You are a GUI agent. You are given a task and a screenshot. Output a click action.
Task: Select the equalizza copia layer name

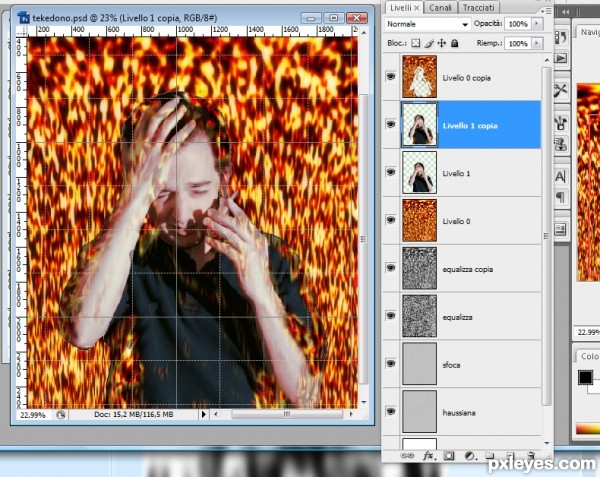[468, 269]
